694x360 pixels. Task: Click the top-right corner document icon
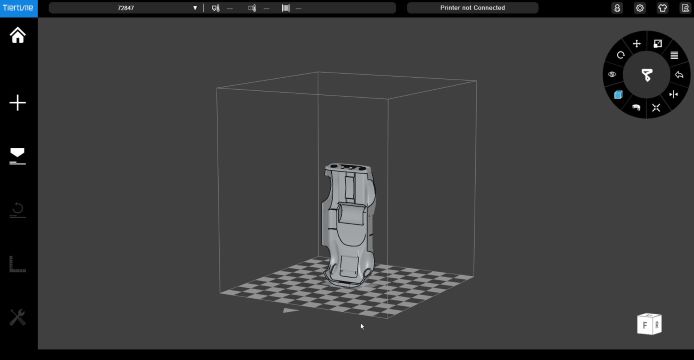685,8
